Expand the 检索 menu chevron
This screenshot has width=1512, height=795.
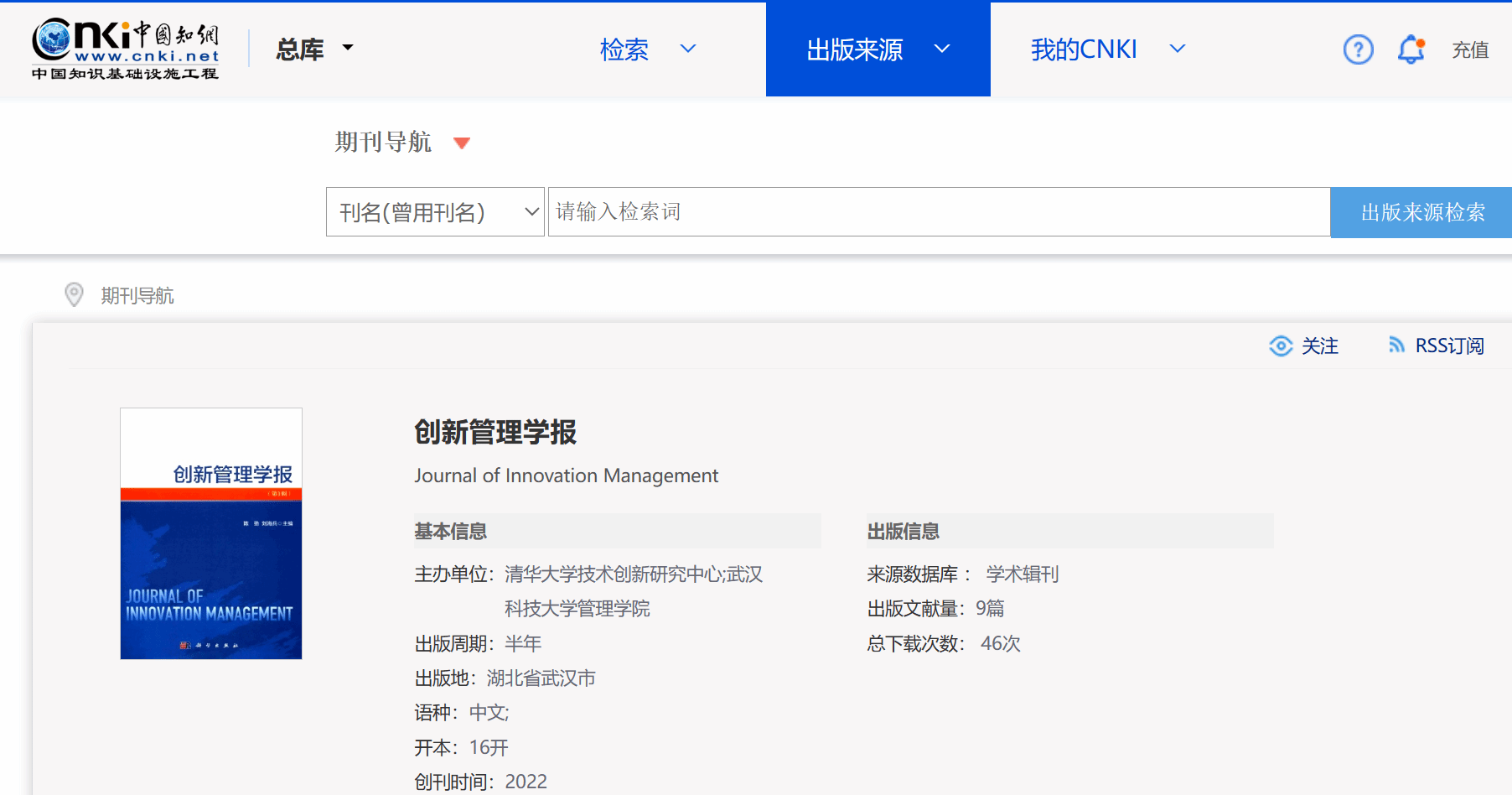point(688,49)
